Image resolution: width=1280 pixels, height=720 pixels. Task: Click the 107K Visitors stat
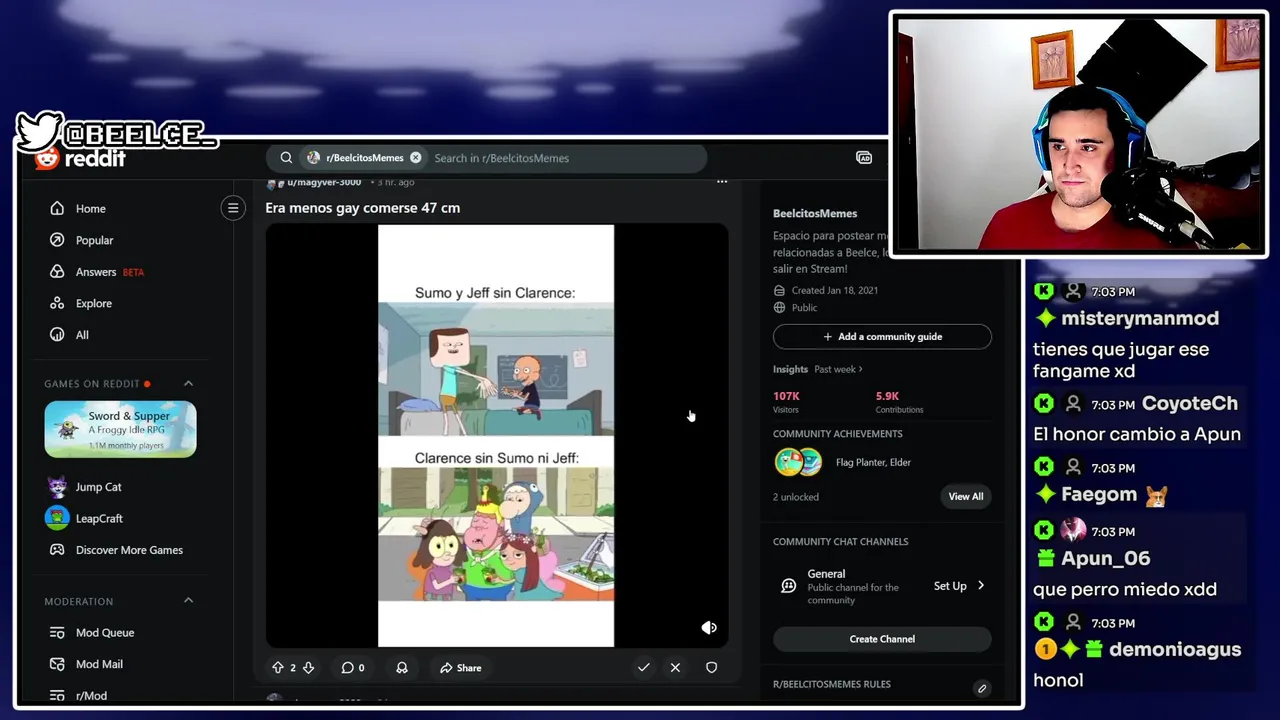pos(786,402)
